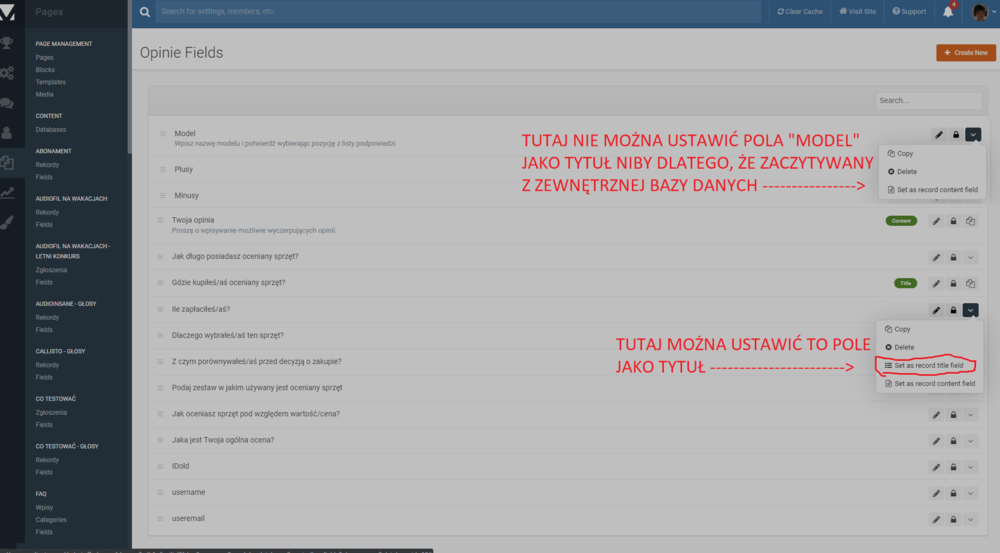Screen dimensions: 1000x553
Task: Expand the Jak długo posiadasz row dropdown
Action: [971, 258]
